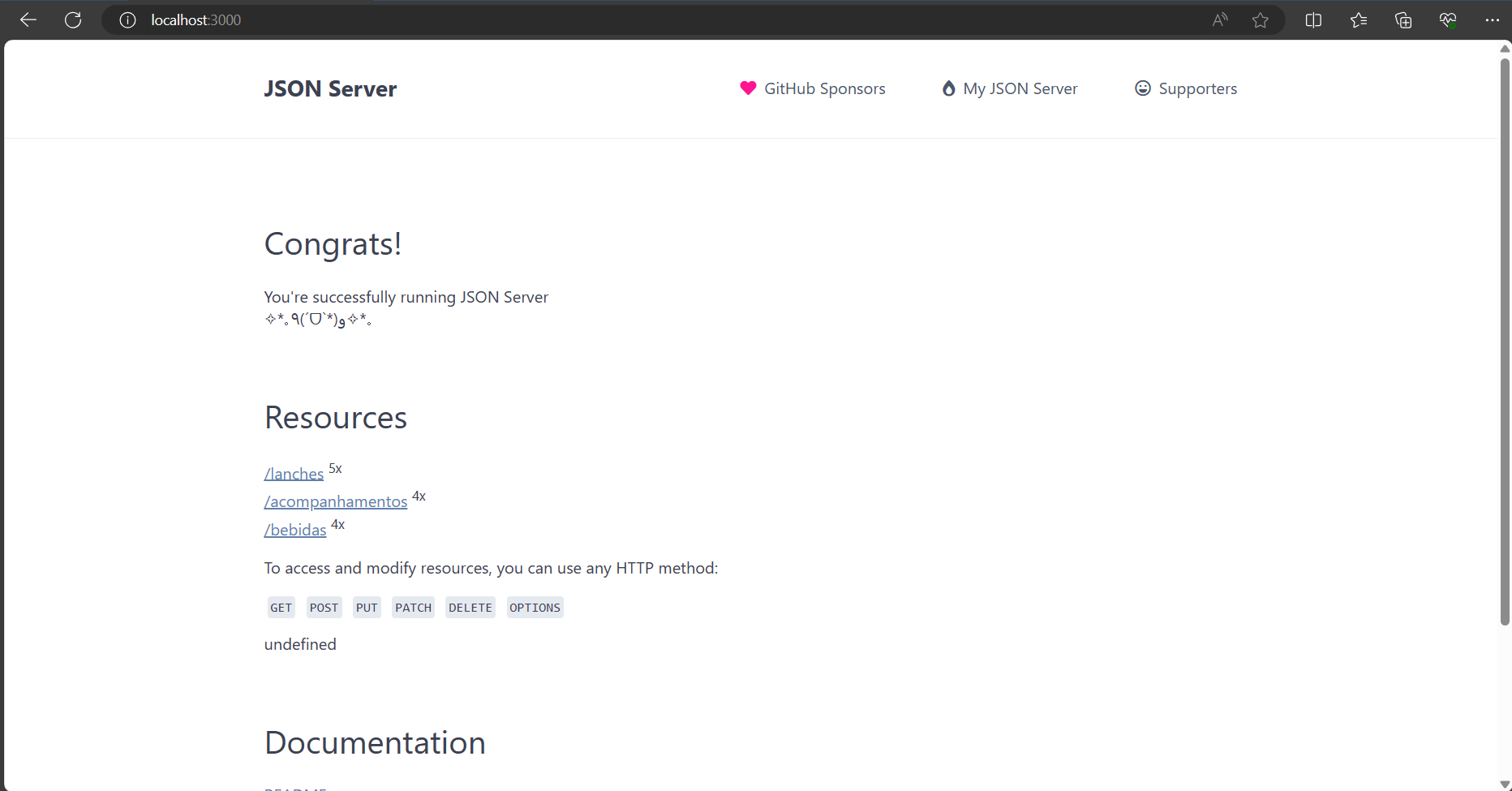Click the 'To access and modify resources' sentence
Screen dimensions: 1512x791
(491, 568)
